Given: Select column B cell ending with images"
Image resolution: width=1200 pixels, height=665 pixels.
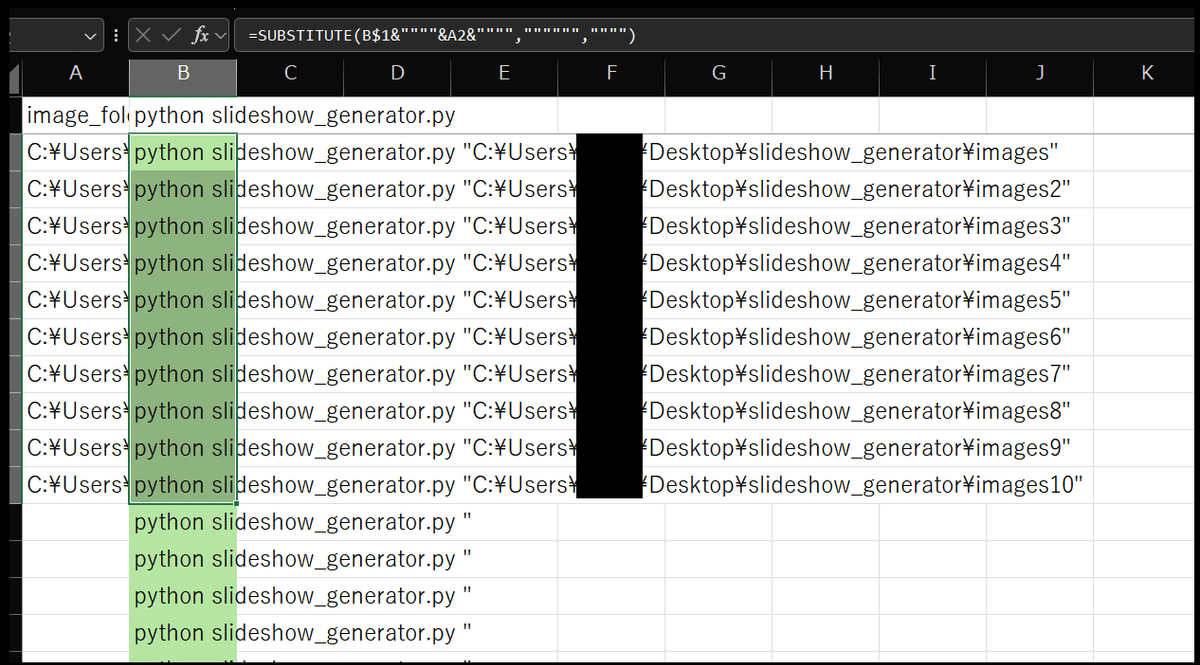Looking at the screenshot, I should pyautogui.click(x=183, y=152).
